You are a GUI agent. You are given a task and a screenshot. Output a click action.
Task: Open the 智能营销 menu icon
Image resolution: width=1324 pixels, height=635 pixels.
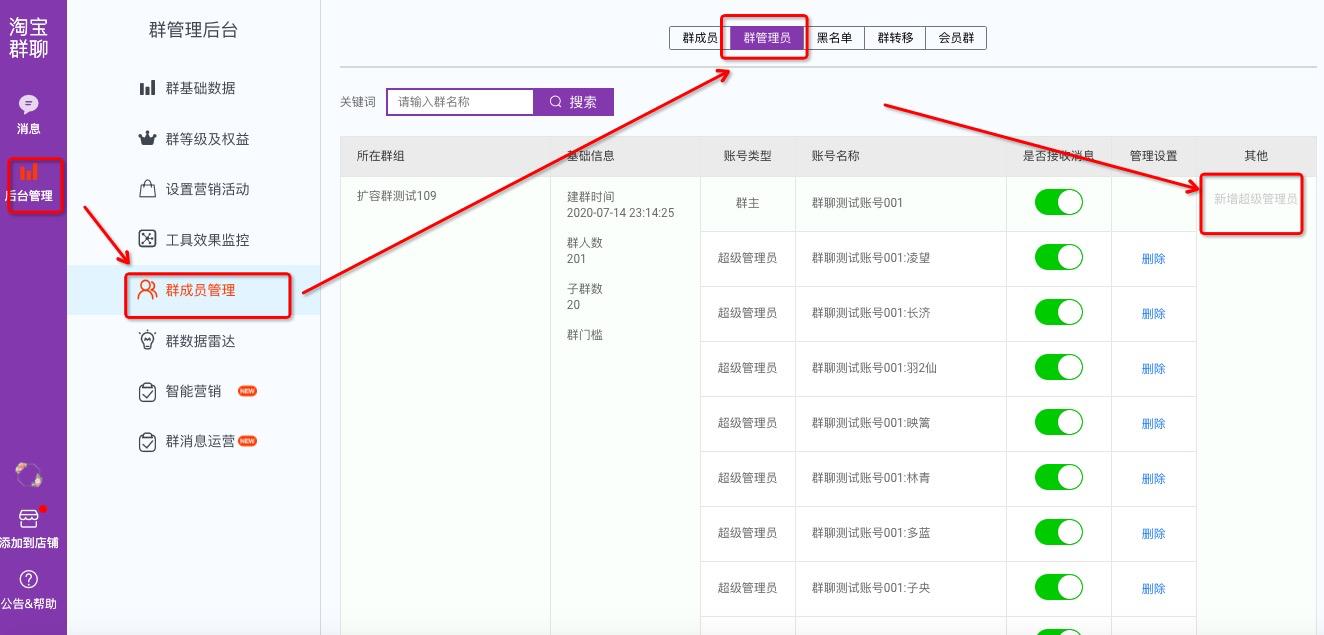click(x=148, y=391)
